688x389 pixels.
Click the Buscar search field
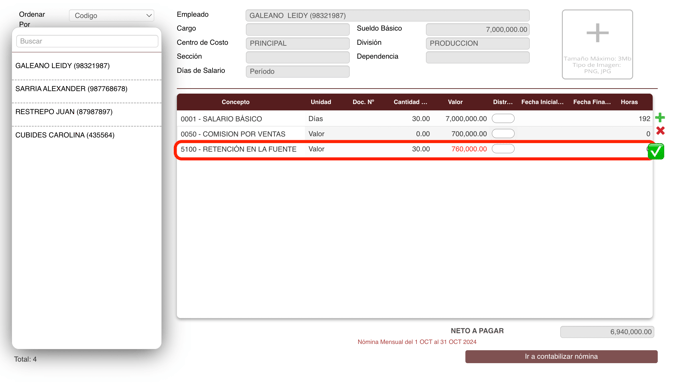(87, 41)
